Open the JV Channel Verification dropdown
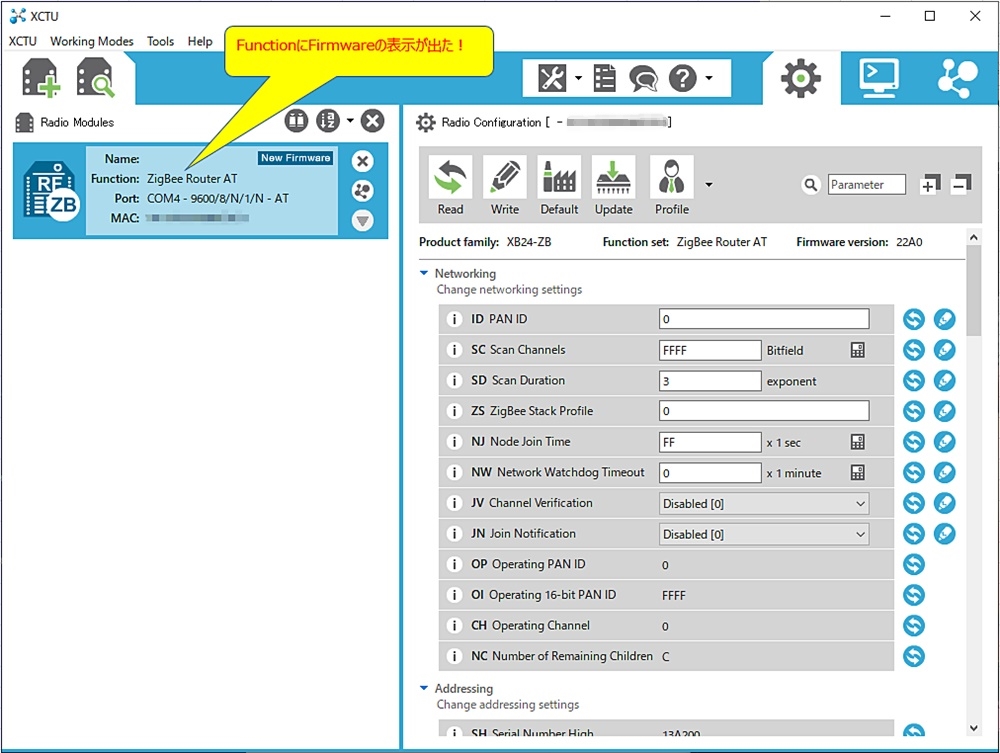 764,503
